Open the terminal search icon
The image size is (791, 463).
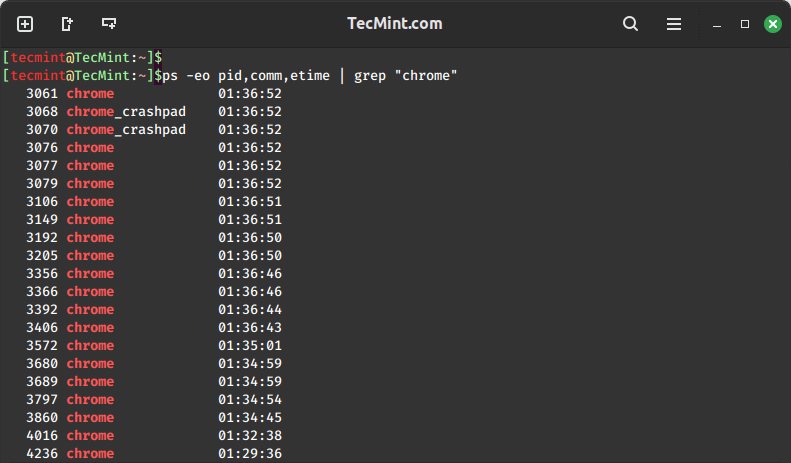pyautogui.click(x=630, y=24)
